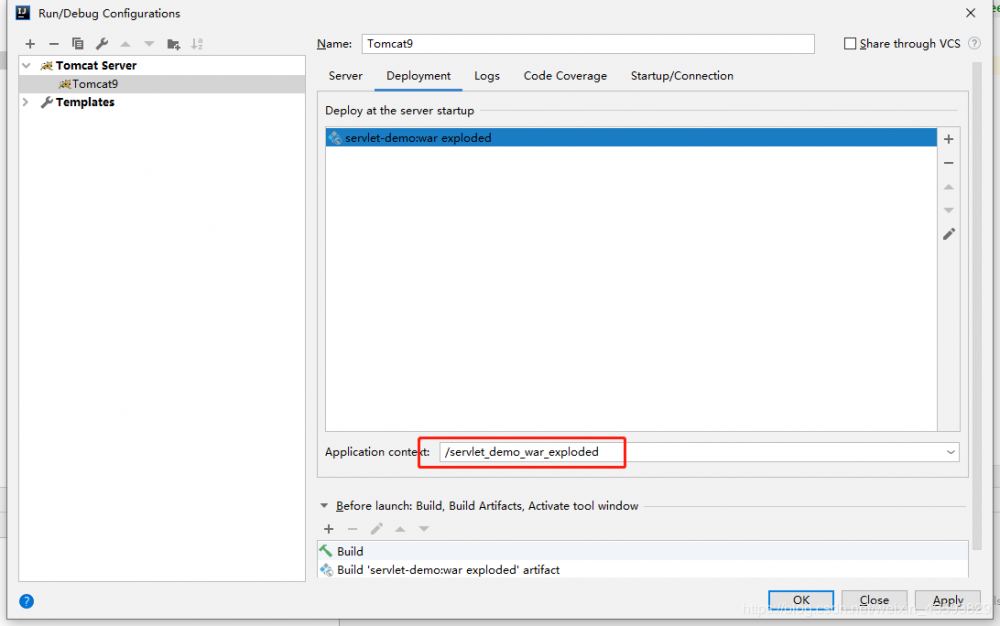Viewport: 1000px width, 626px height.
Task: Open Startup/Connection tab
Action: (682, 76)
